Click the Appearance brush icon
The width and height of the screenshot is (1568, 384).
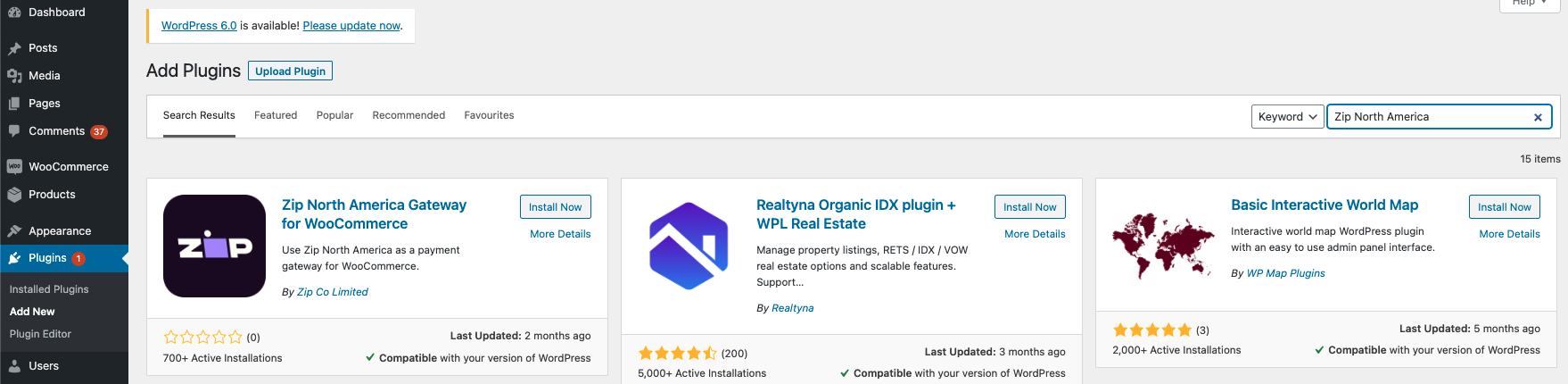(14, 231)
